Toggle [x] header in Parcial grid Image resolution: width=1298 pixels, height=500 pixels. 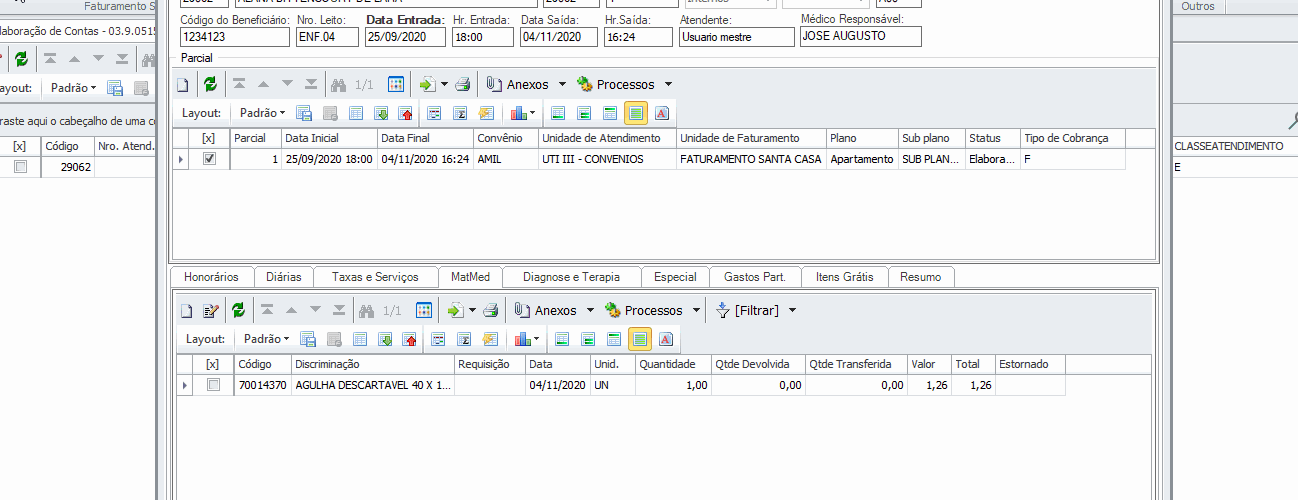coord(209,138)
